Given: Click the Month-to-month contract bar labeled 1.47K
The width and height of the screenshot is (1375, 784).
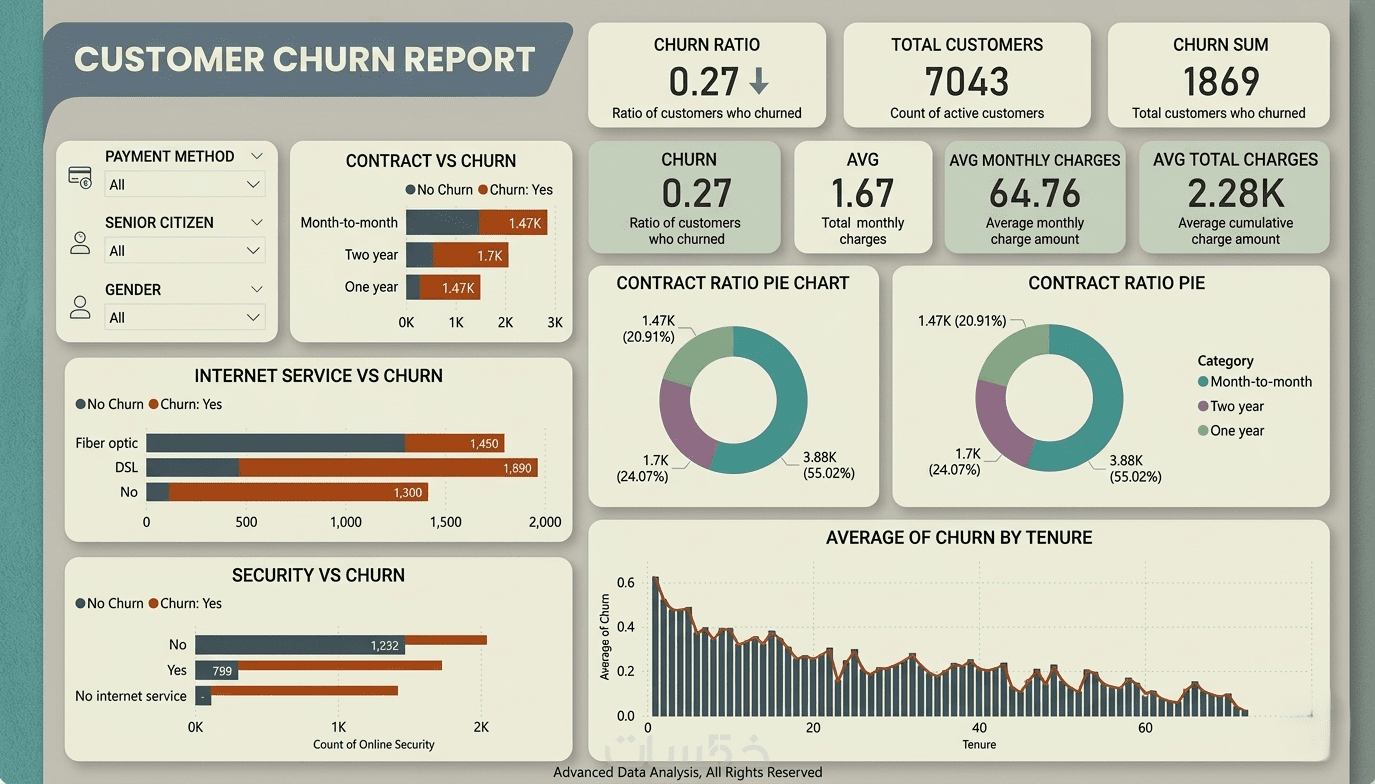Looking at the screenshot, I should click(513, 223).
